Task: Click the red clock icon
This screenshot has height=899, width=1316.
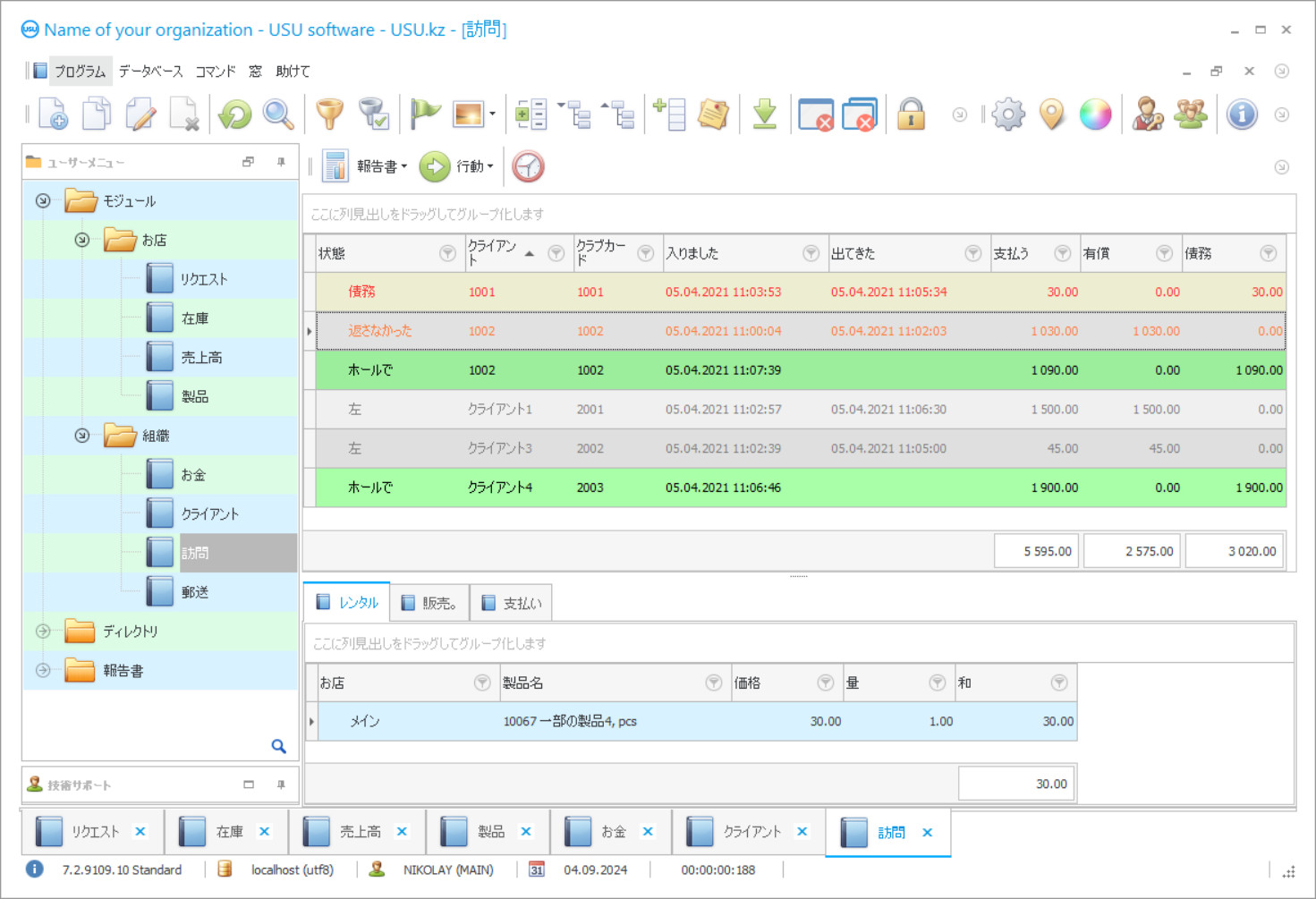Action: 528,166
